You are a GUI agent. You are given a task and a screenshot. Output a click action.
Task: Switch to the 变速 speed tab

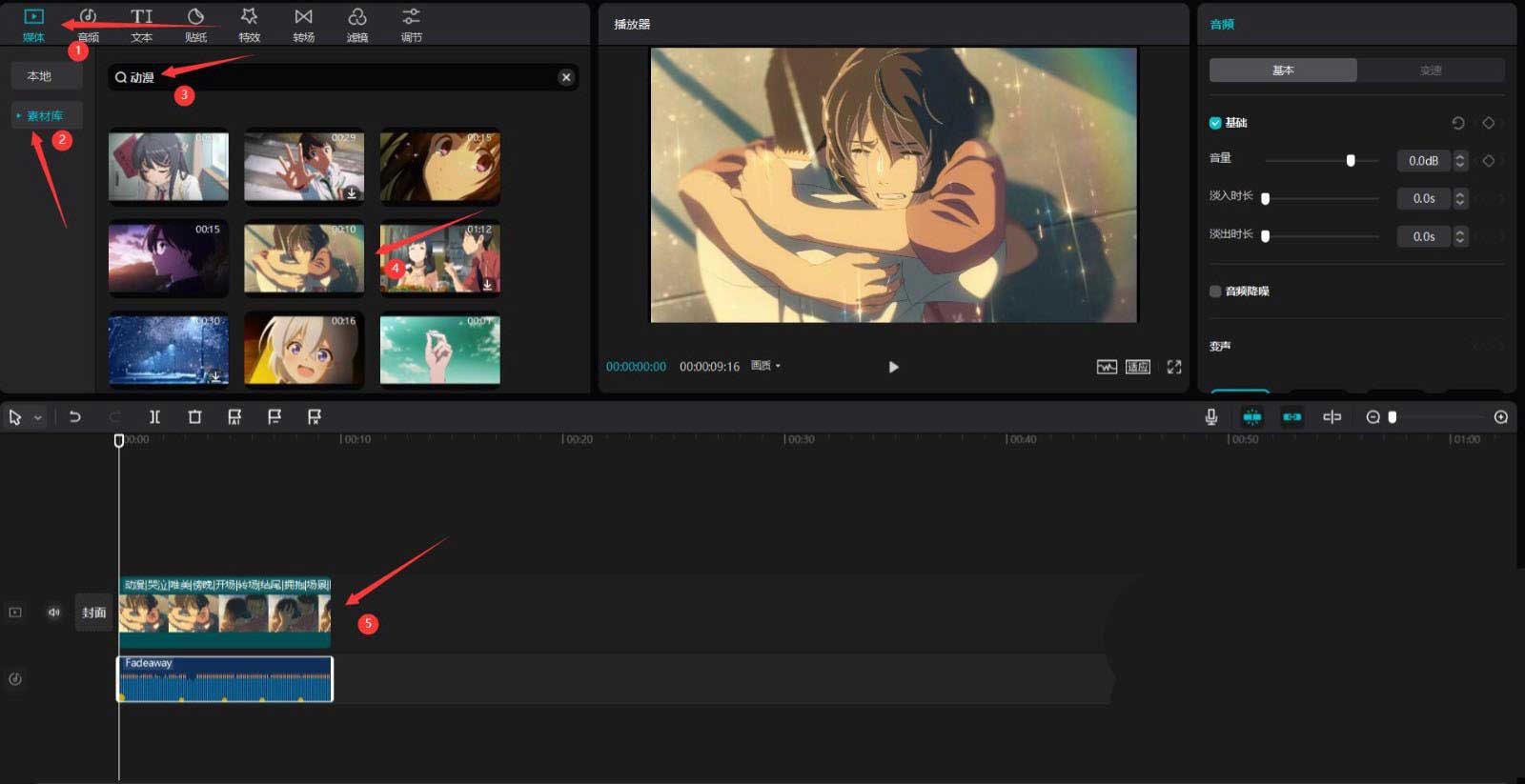pos(1431,70)
